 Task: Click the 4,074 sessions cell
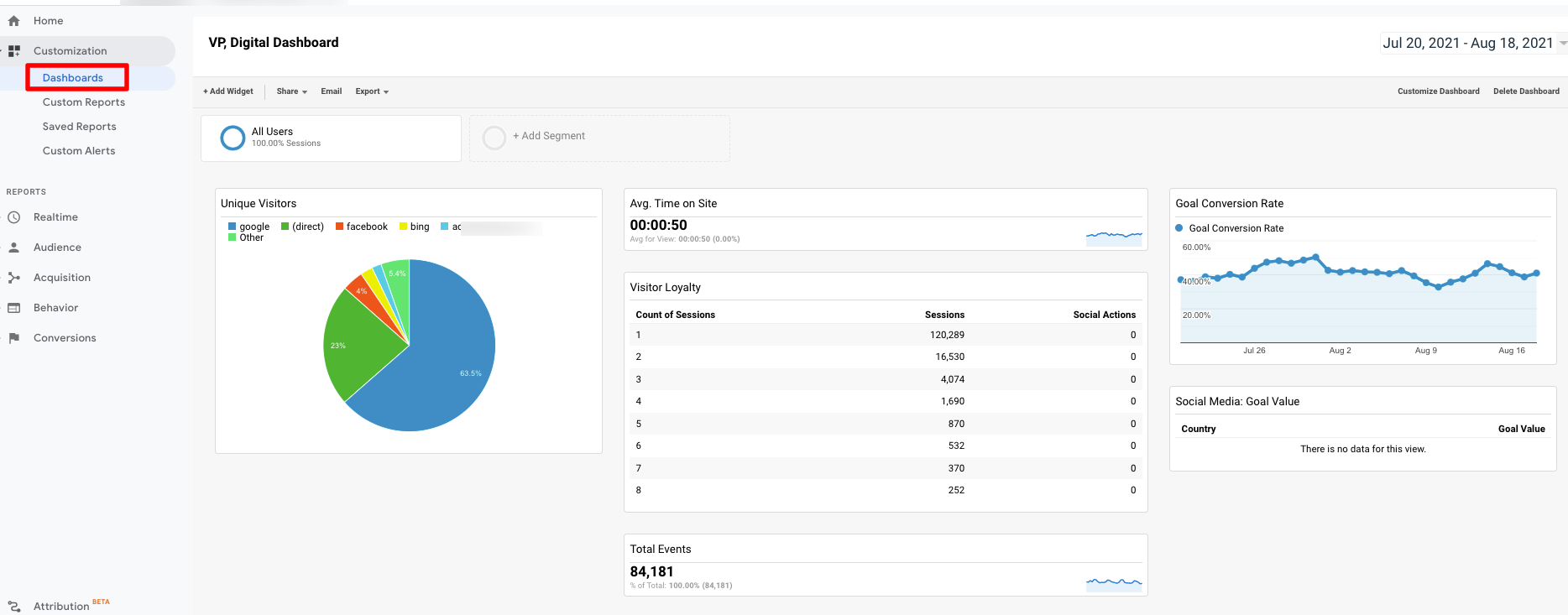952,379
